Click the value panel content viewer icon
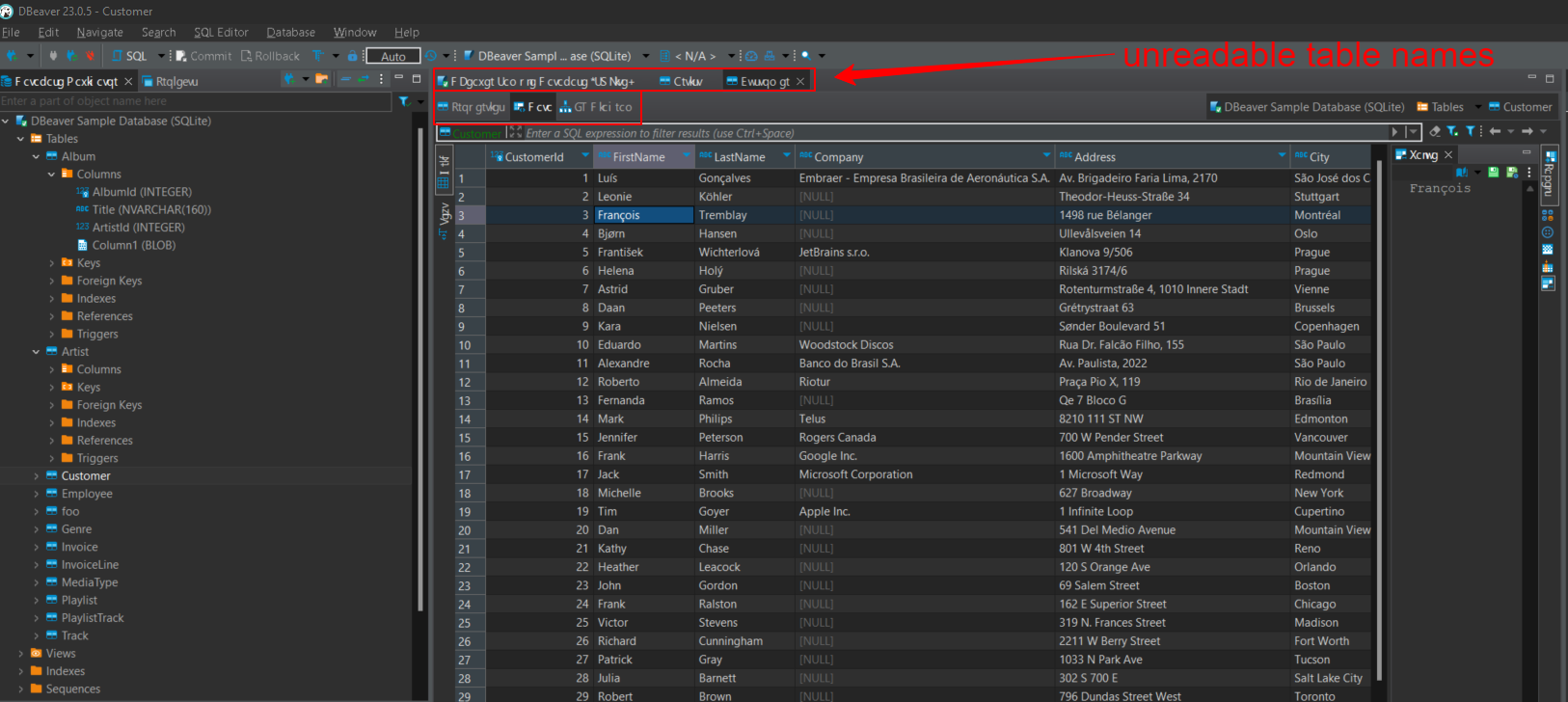Image resolution: width=1568 pixels, height=702 pixels. (1462, 173)
